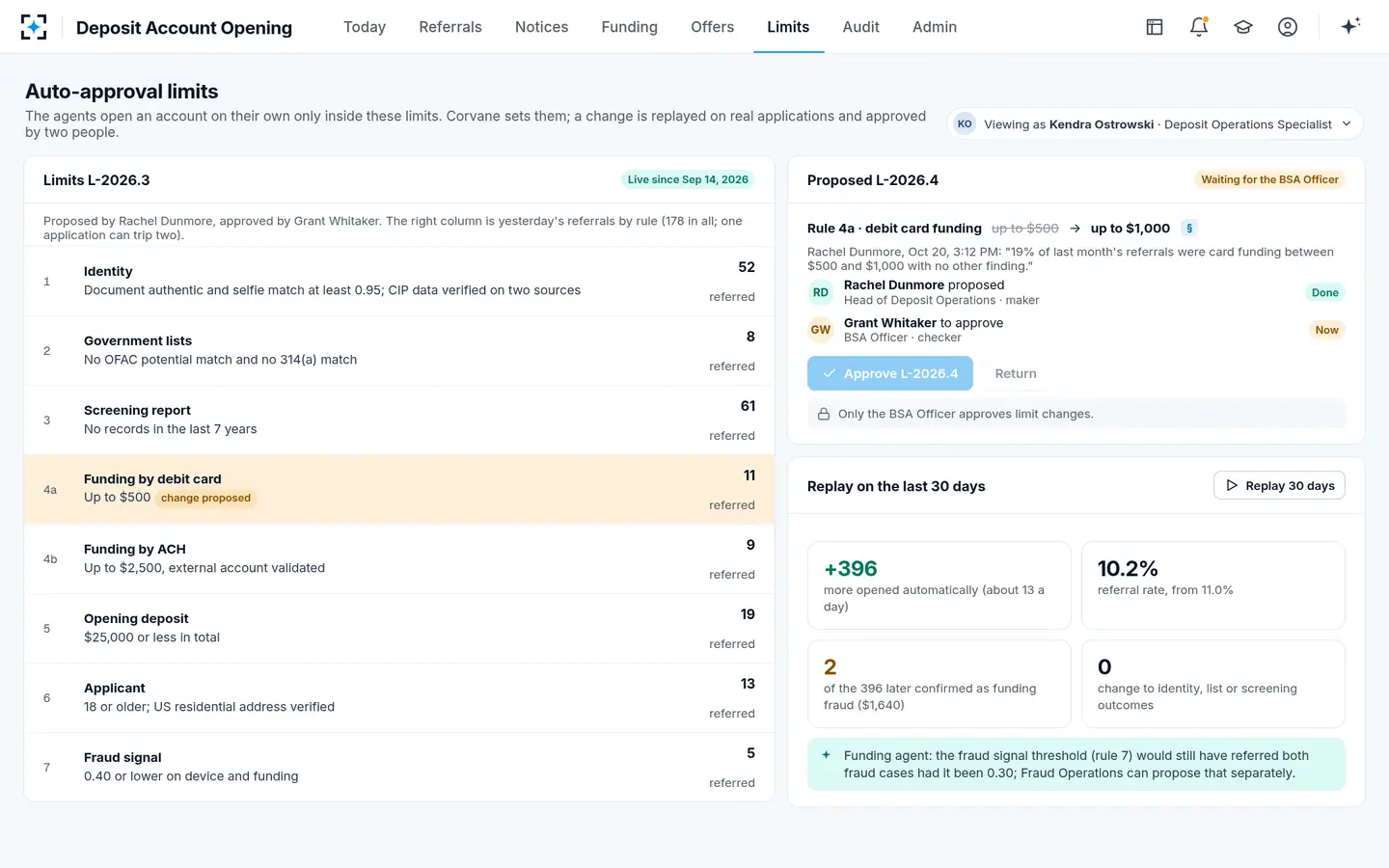Click the lock icon in the BSA Officer note
The image size is (1389, 868).
pyautogui.click(x=824, y=414)
